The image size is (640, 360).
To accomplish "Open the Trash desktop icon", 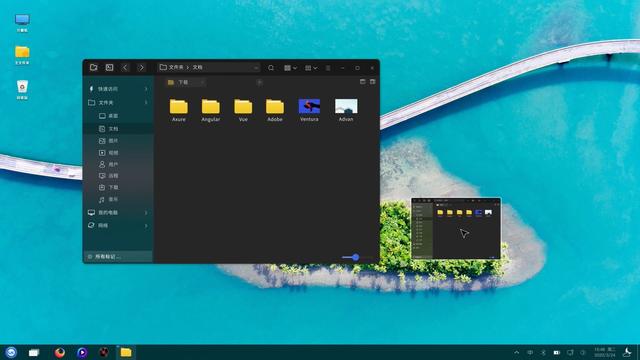I will point(22,90).
